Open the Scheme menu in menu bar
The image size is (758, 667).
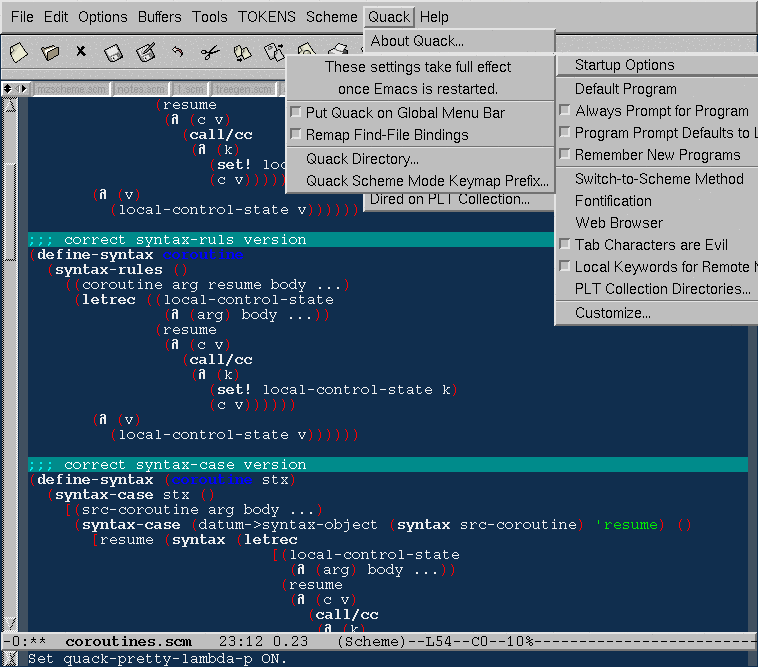click(331, 17)
